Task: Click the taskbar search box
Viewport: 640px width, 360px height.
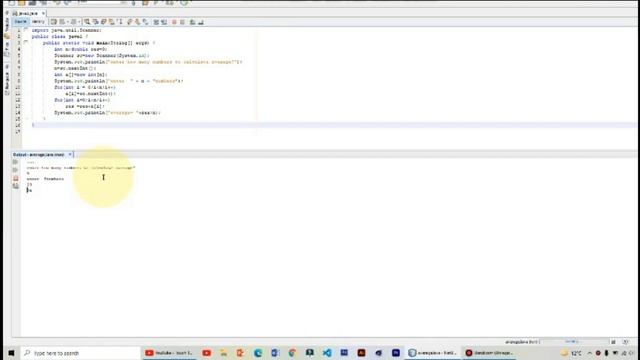Action: click(x=81, y=353)
